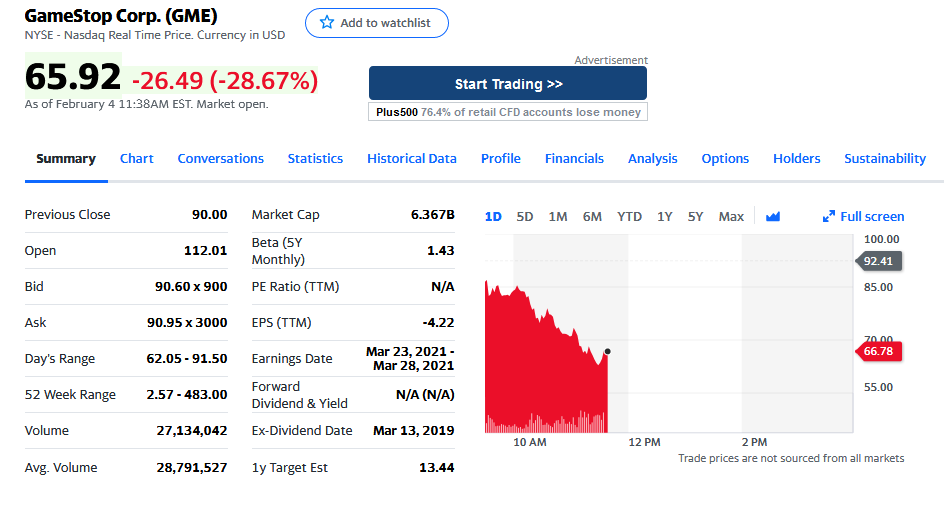The width and height of the screenshot is (944, 509).
Task: Click the Start Trading advertisement button
Action: [508, 84]
